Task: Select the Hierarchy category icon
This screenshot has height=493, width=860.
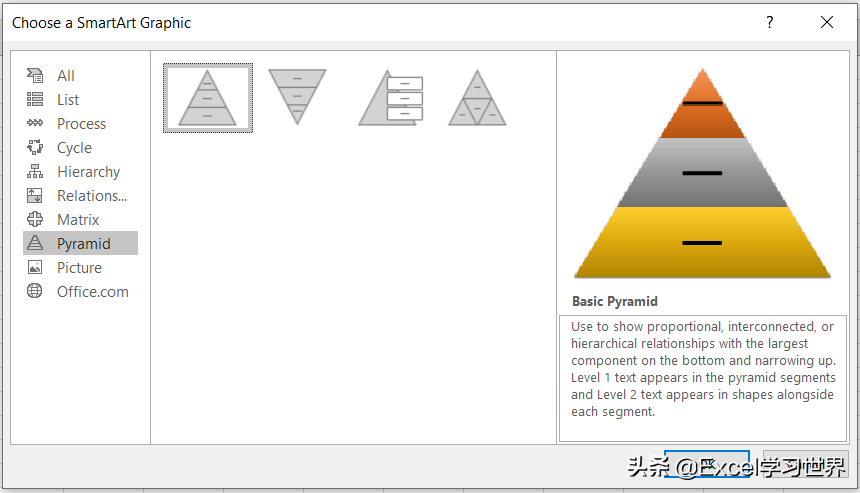Action: coord(35,171)
